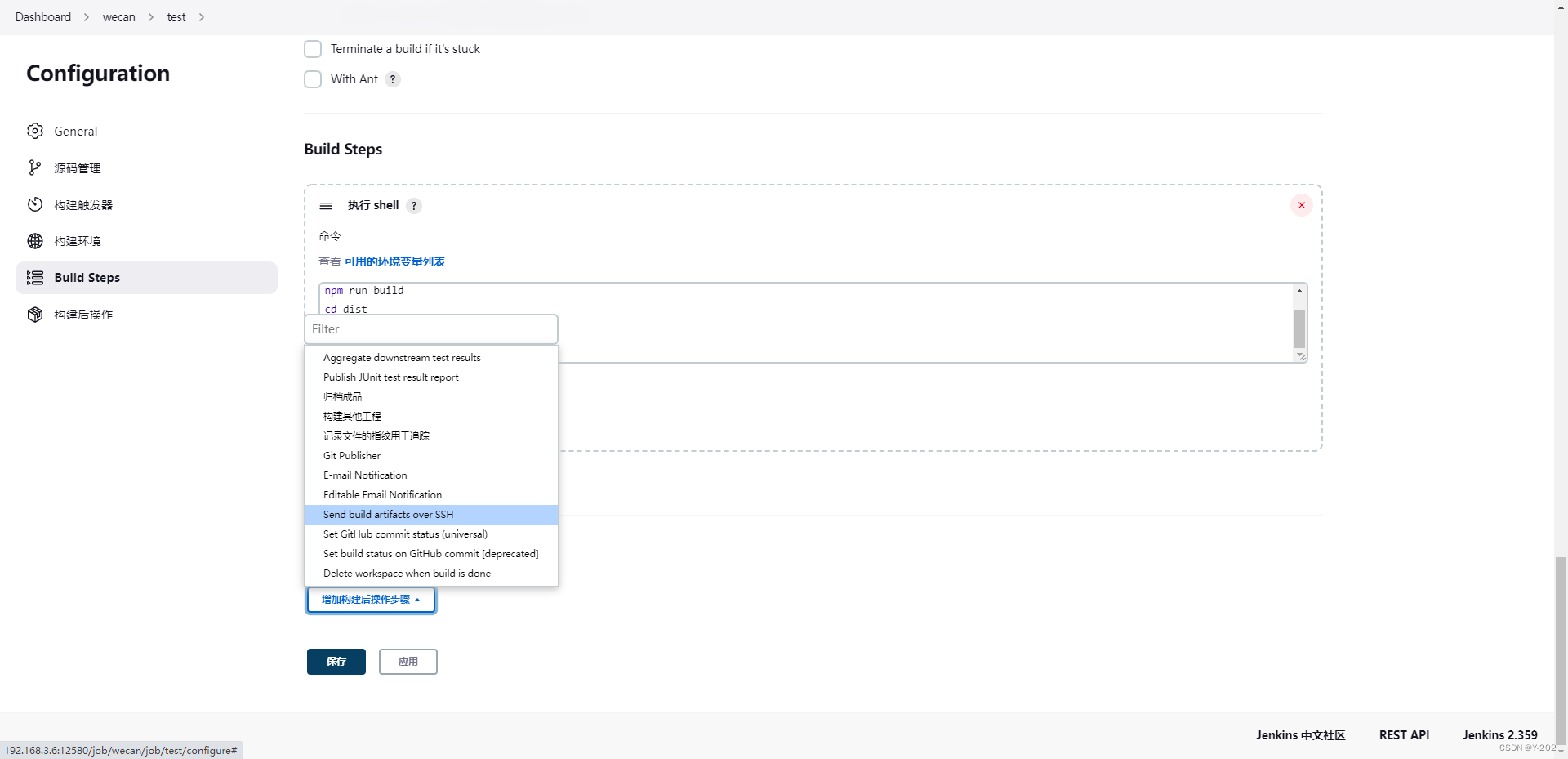The width and height of the screenshot is (1568, 759).
Task: Choose Send build artifacts over SSH
Action: coord(431,515)
